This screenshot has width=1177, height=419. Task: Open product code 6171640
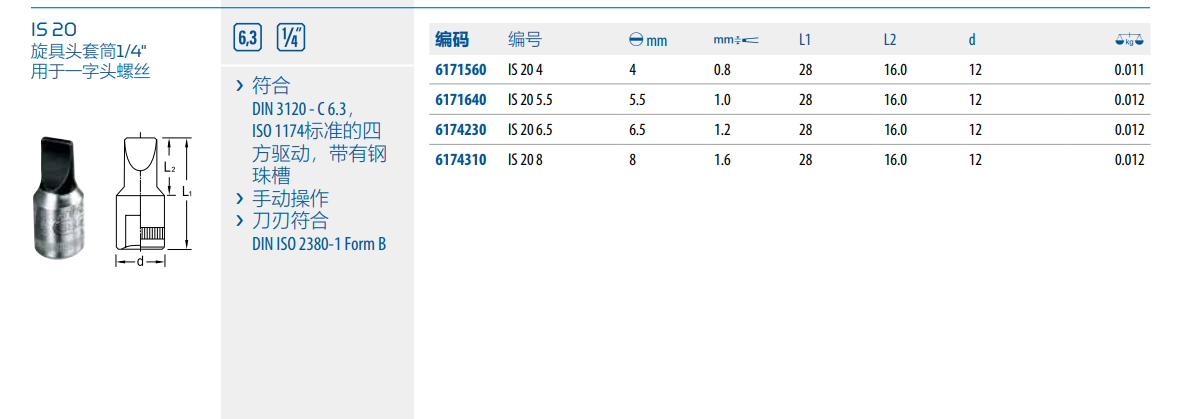click(461, 100)
